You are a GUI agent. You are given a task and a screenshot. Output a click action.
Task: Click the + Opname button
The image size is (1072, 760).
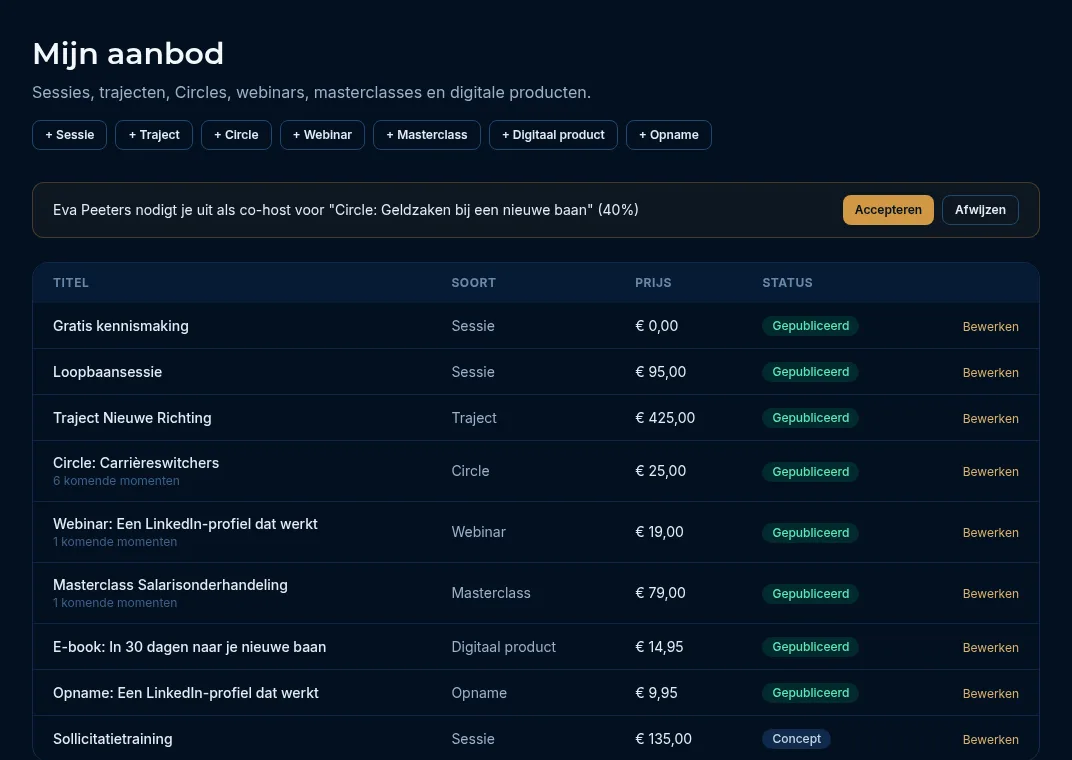[669, 135]
